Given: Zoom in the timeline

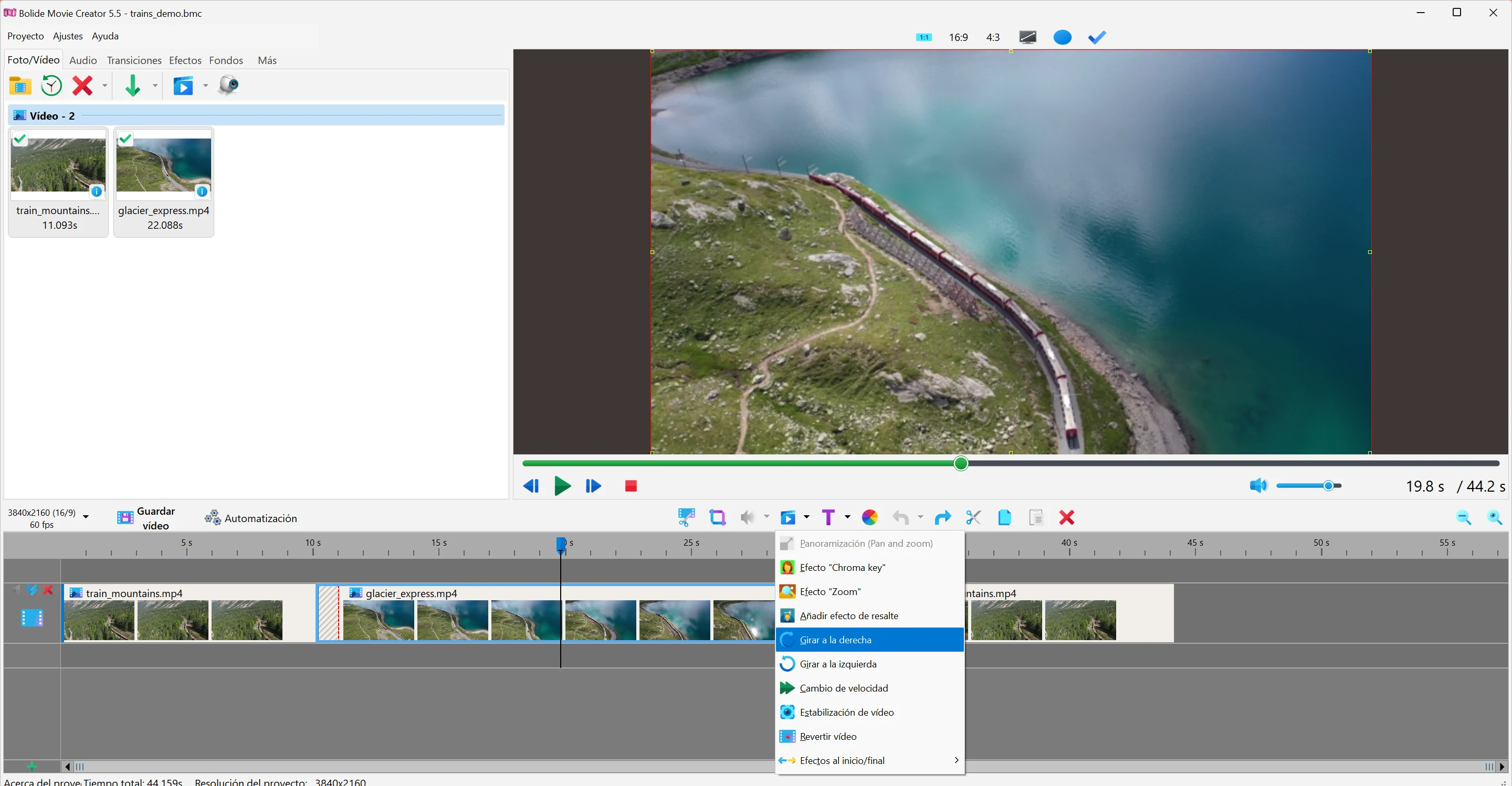Looking at the screenshot, I should pos(1495,517).
